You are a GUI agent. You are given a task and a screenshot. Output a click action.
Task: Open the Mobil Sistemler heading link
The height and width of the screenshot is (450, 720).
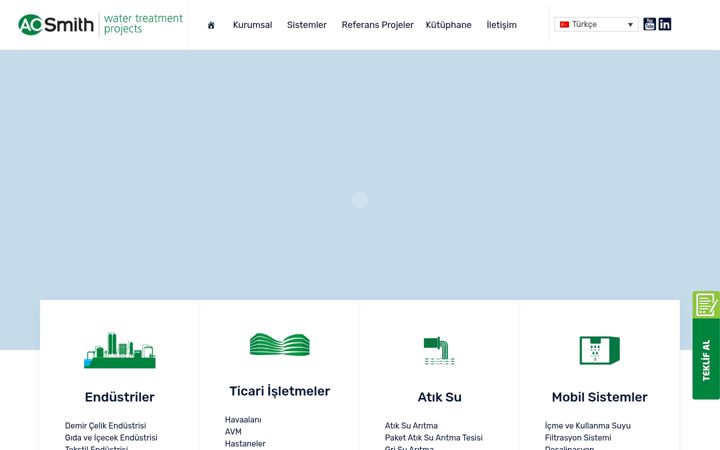tap(600, 397)
